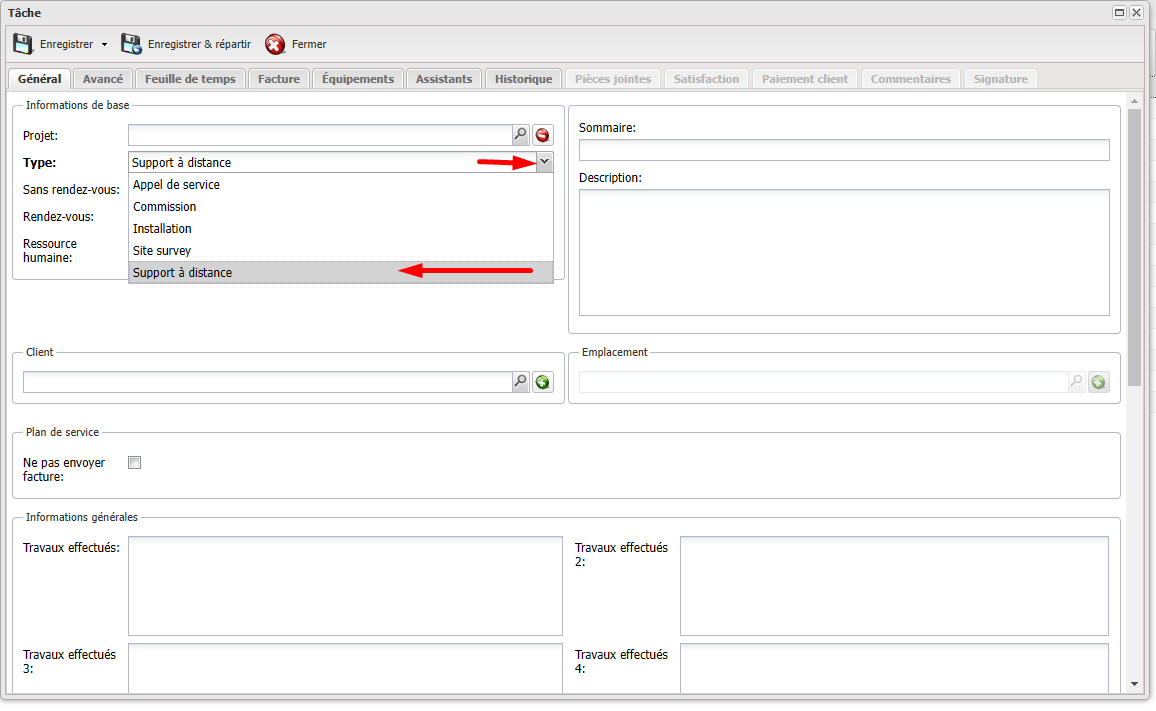Screen dimensions: 1156x711
Task: Click the scrollbar up arrow
Action: [x=1134, y=101]
